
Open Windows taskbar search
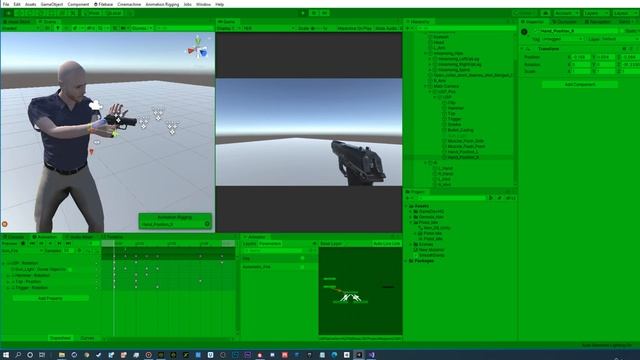[18, 355]
